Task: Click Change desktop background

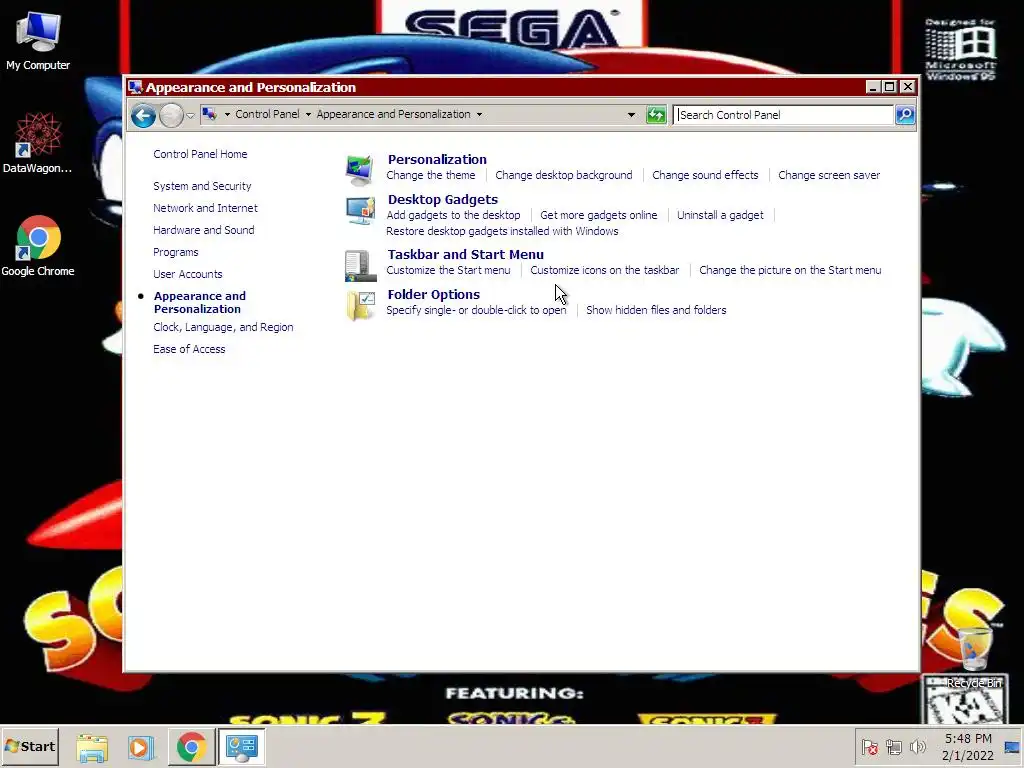Action: pyautogui.click(x=564, y=175)
